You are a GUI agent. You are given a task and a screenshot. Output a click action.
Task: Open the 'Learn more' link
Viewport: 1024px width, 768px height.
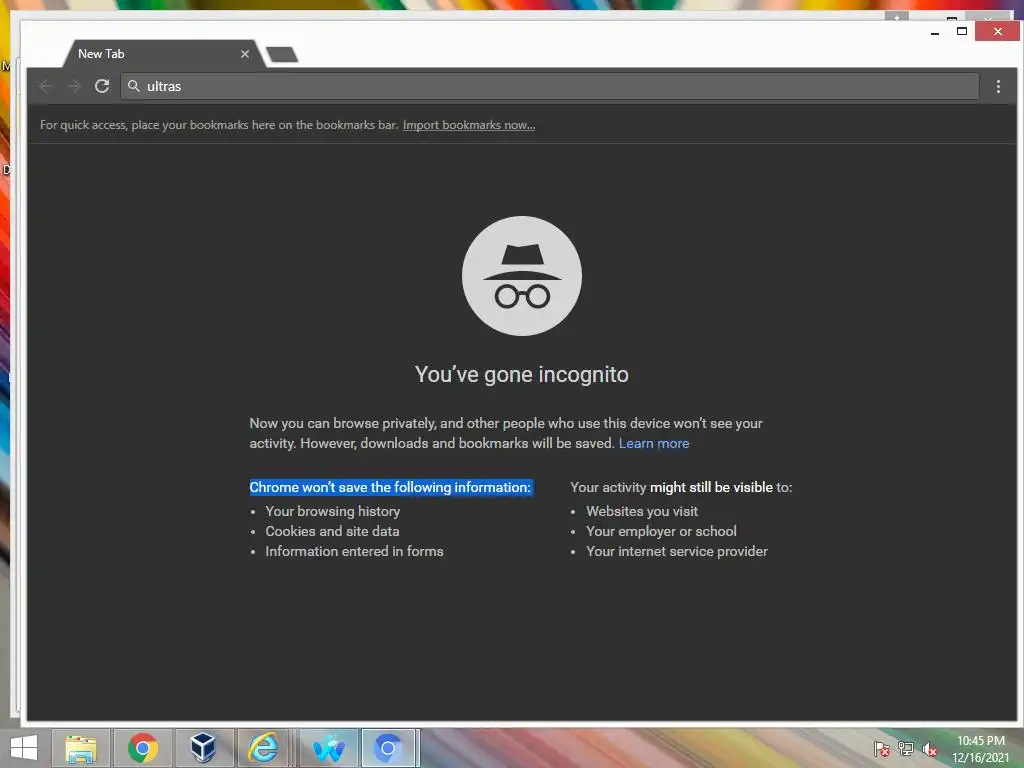(x=654, y=443)
